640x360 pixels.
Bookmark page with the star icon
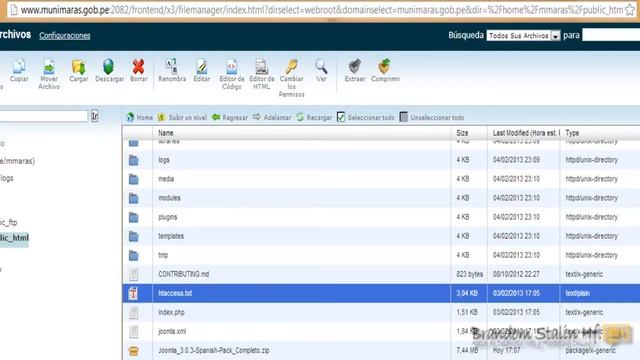pos(631,10)
